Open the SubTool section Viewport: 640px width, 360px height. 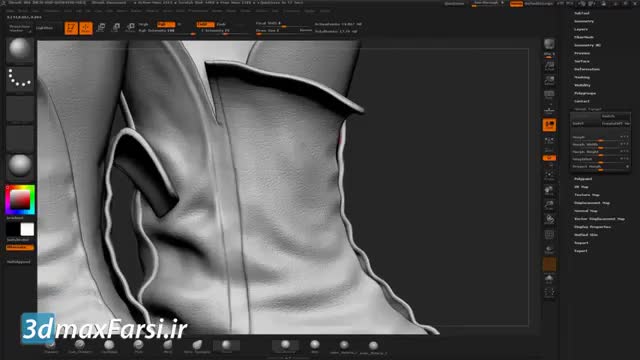point(582,13)
